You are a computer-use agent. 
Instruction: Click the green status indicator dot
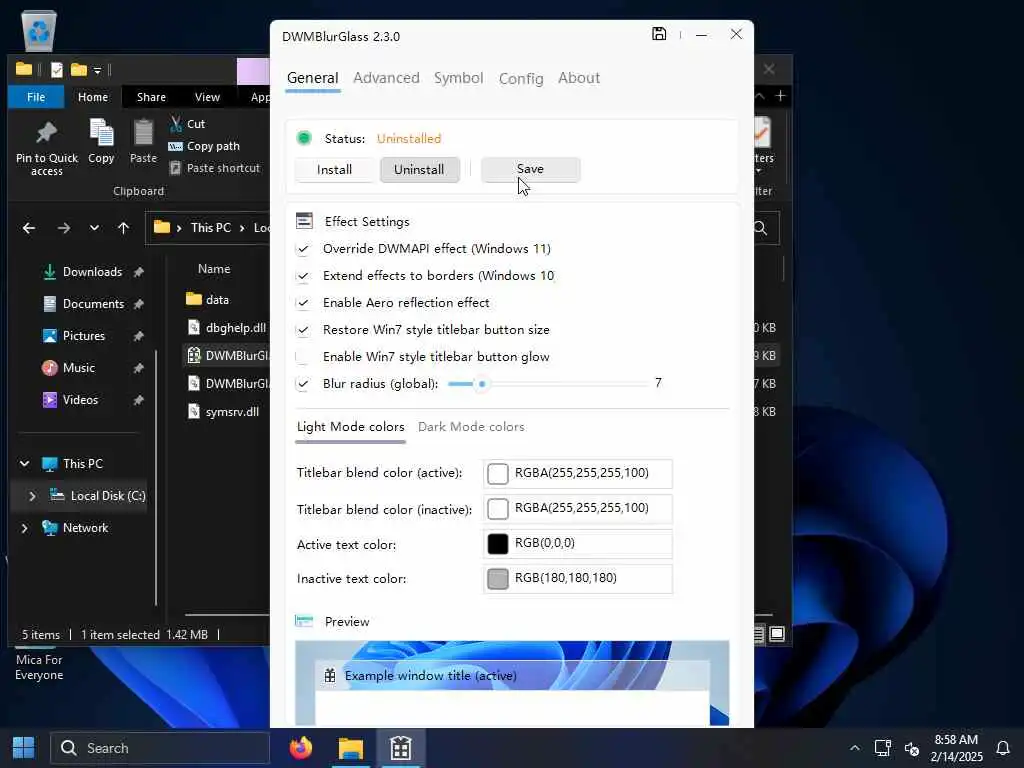click(x=304, y=138)
